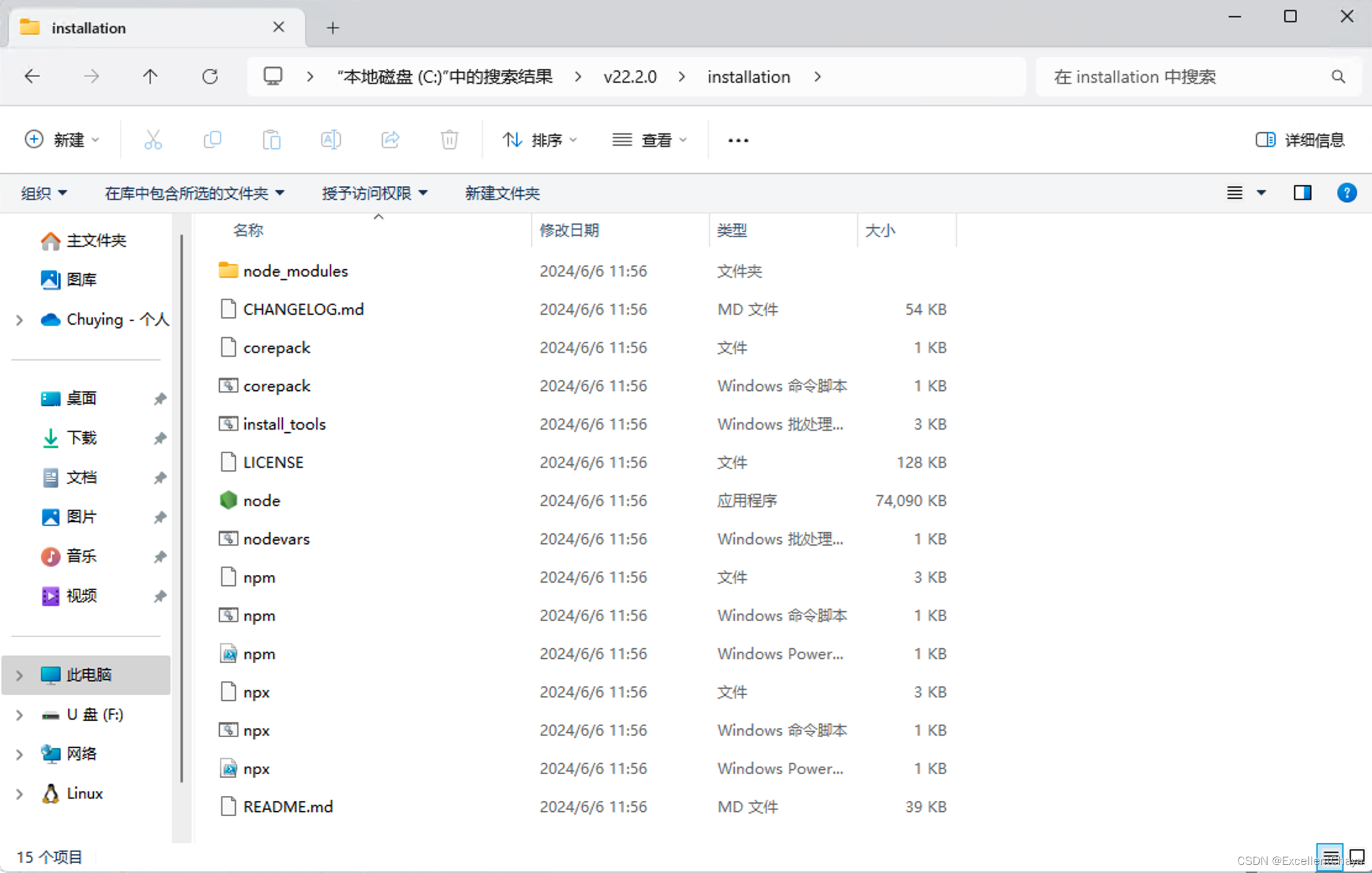Toggle the preview pane icon
Viewport: 1372px width, 873px height.
[1302, 193]
